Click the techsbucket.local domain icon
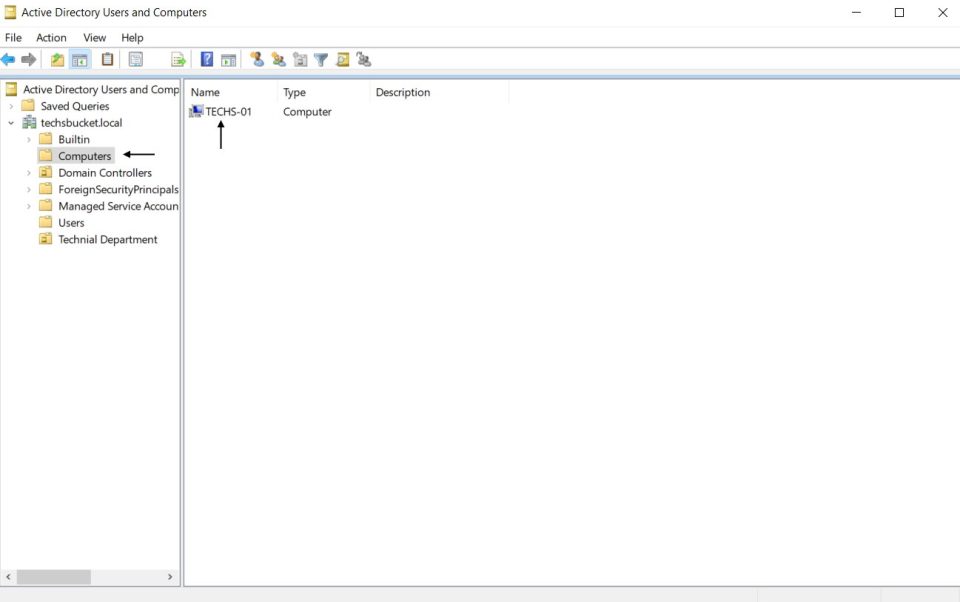Screen dimensions: 960x602 point(29,122)
